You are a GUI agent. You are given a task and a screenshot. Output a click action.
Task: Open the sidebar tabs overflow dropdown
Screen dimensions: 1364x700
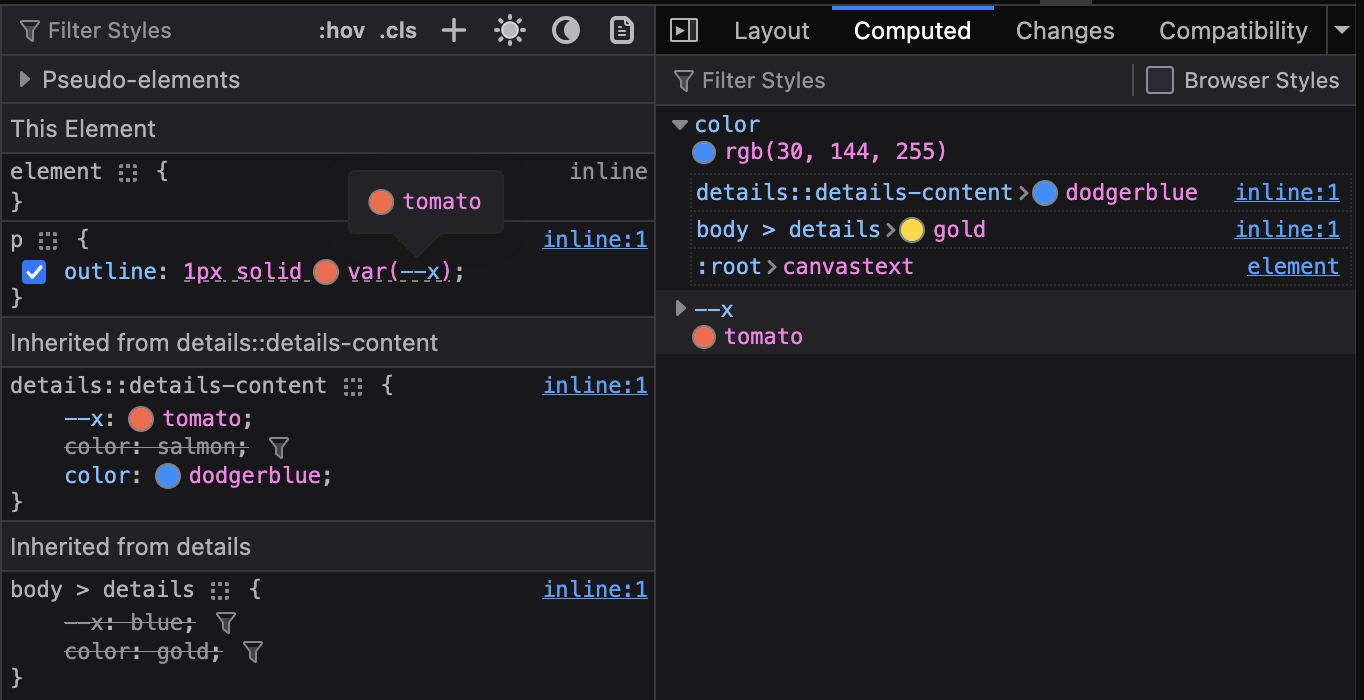coord(1342,31)
